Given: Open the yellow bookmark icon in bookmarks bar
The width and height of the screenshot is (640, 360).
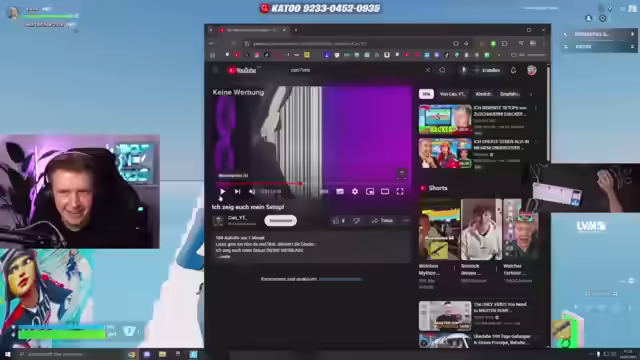Looking at the screenshot, I should click(x=307, y=55).
